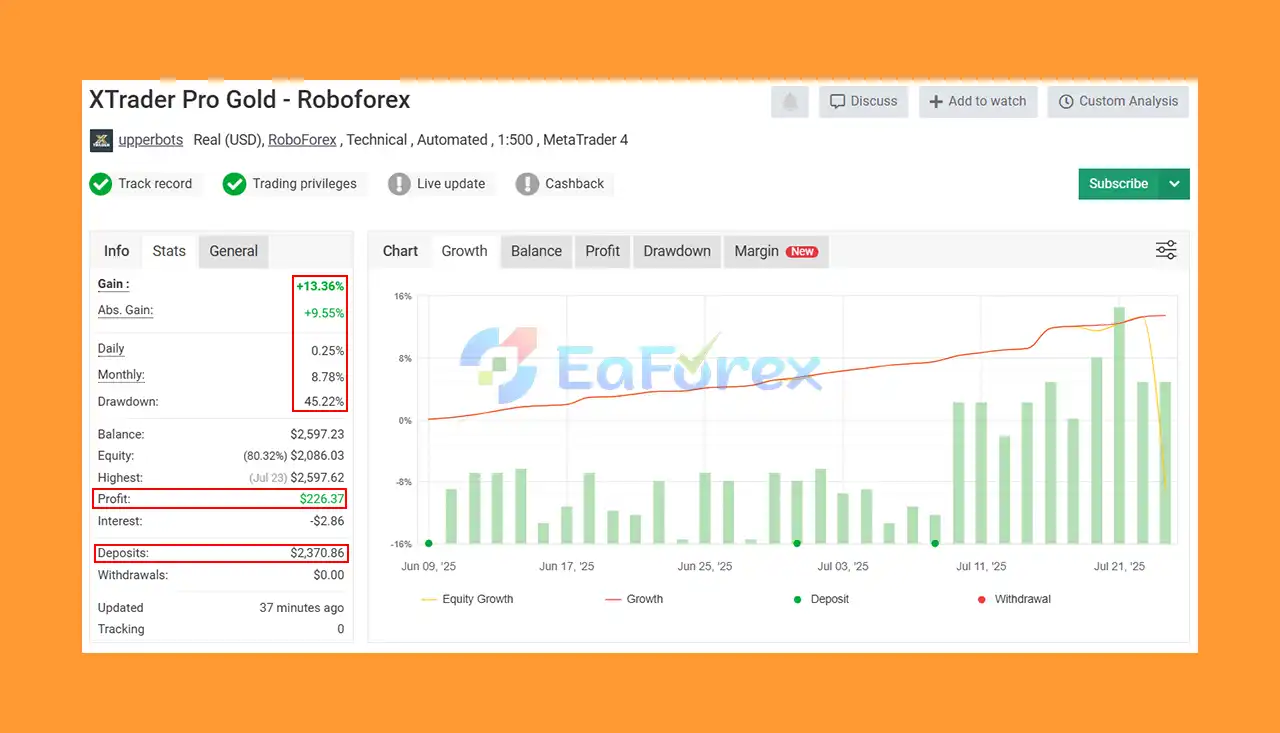This screenshot has height=733, width=1280.
Task: Toggle Equity Growth legend item
Action: (467, 599)
